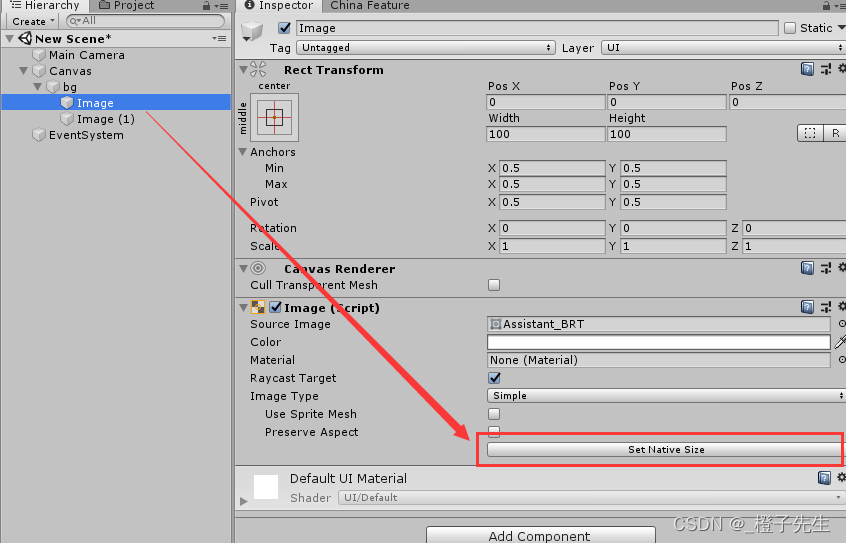Image resolution: width=846 pixels, height=543 pixels.
Task: Click the white Color field swatch
Action: coord(658,342)
